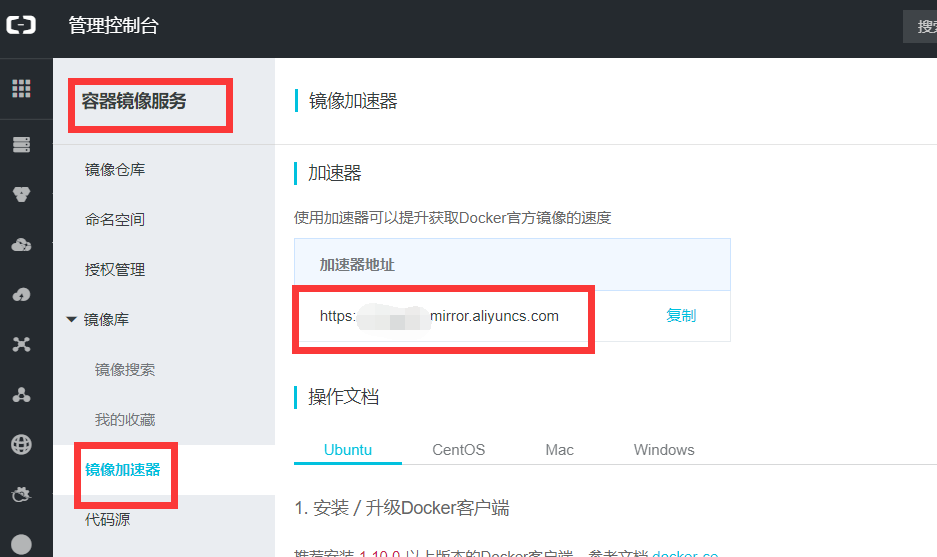The height and width of the screenshot is (557, 937).
Task: Click the search box in the top bar
Action: click(x=920, y=26)
